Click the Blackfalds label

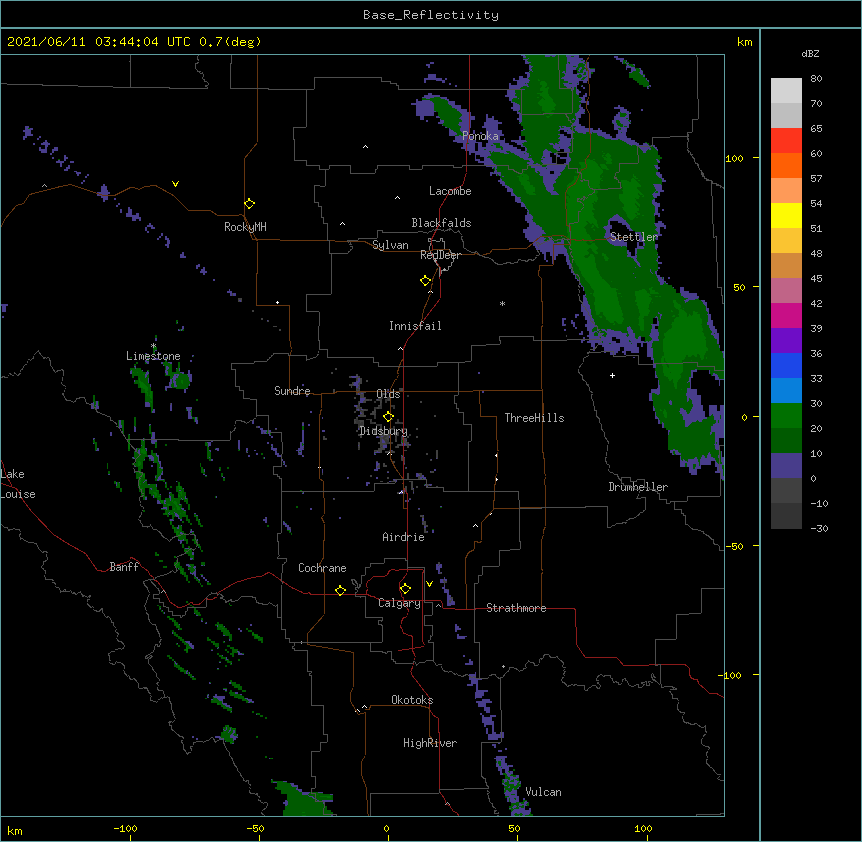click(x=441, y=223)
